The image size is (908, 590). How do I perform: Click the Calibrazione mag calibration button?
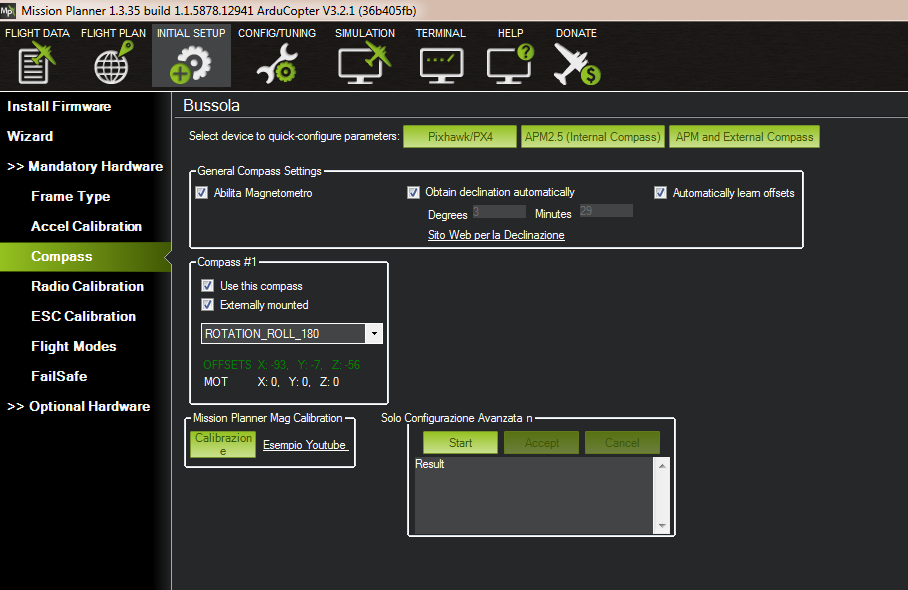223,444
